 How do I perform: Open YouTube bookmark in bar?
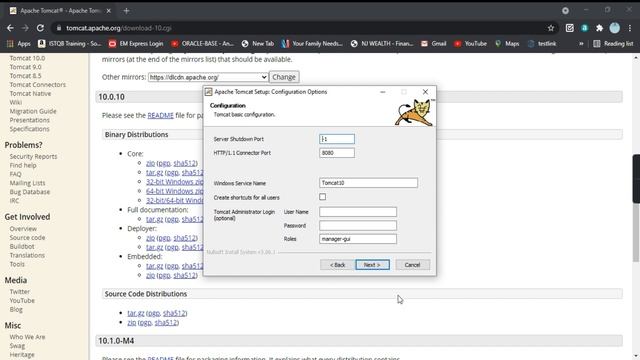tap(470, 44)
